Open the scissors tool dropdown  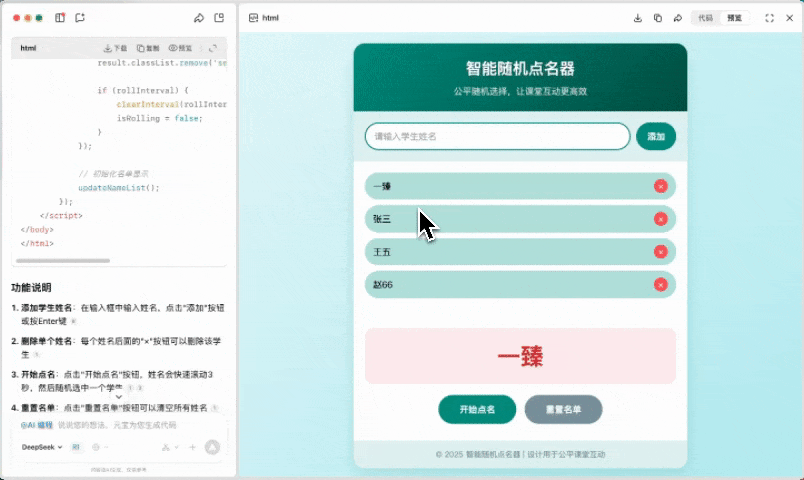point(170,447)
